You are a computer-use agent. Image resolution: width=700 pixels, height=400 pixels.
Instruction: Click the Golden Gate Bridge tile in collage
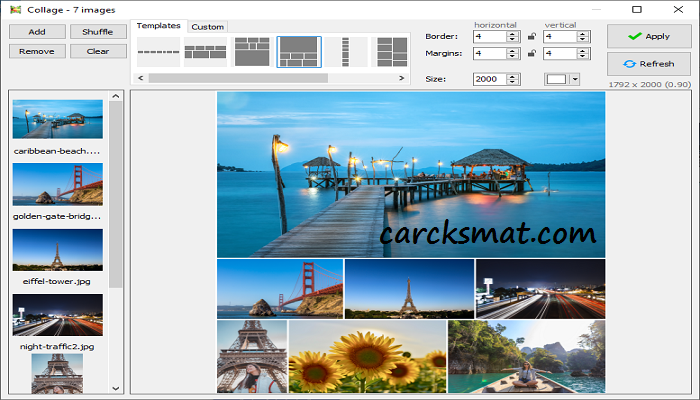tap(280, 289)
